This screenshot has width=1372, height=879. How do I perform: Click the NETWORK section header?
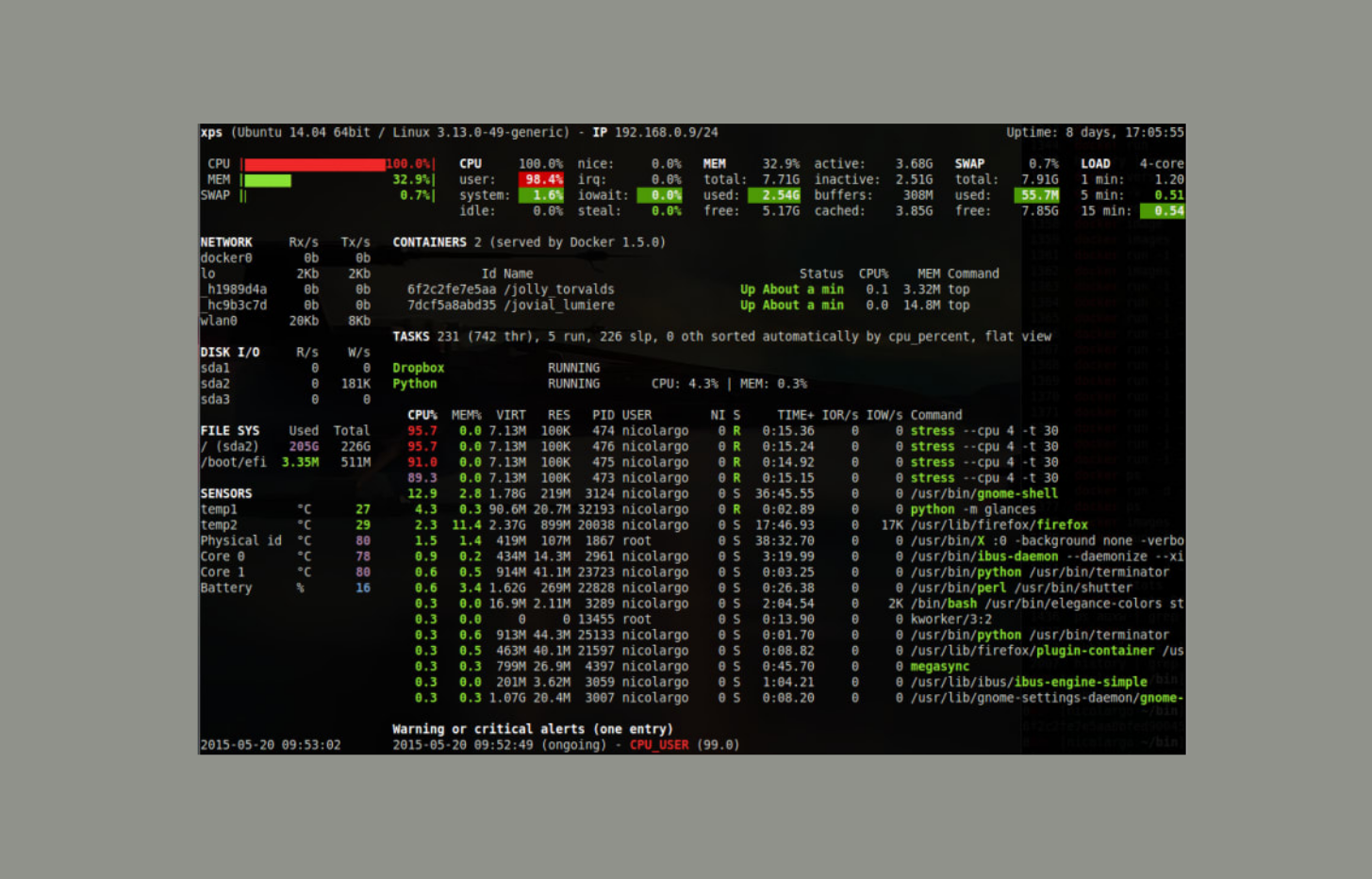pyautogui.click(x=226, y=242)
